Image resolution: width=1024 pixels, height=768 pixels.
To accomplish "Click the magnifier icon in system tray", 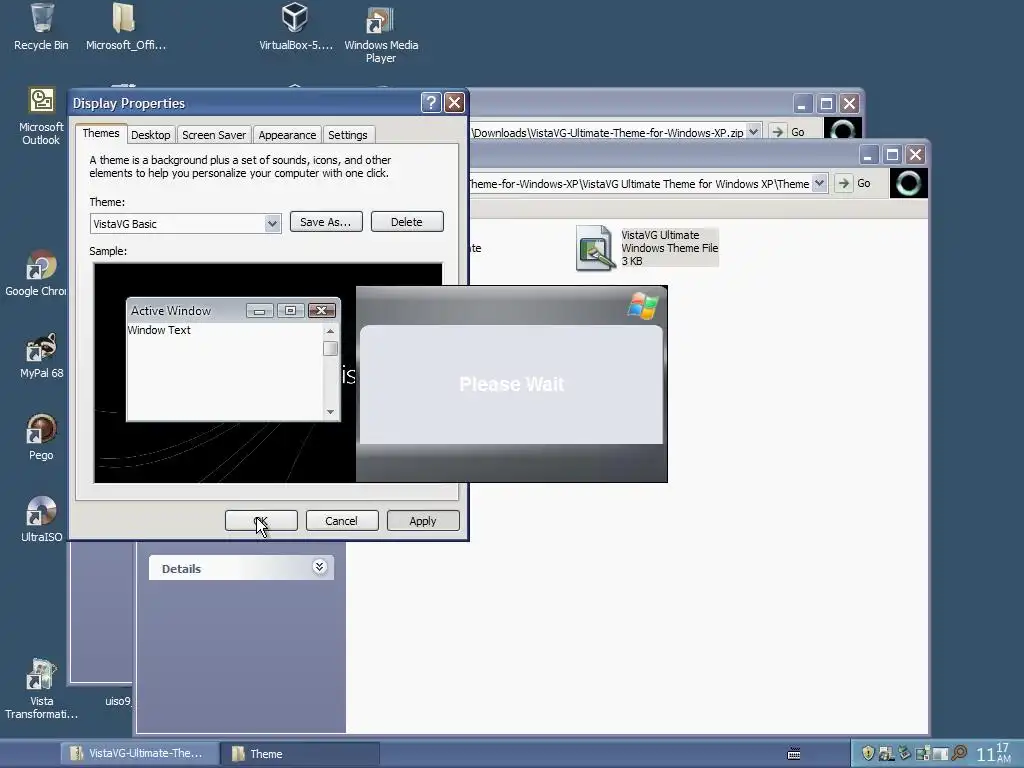I will pos(959,753).
